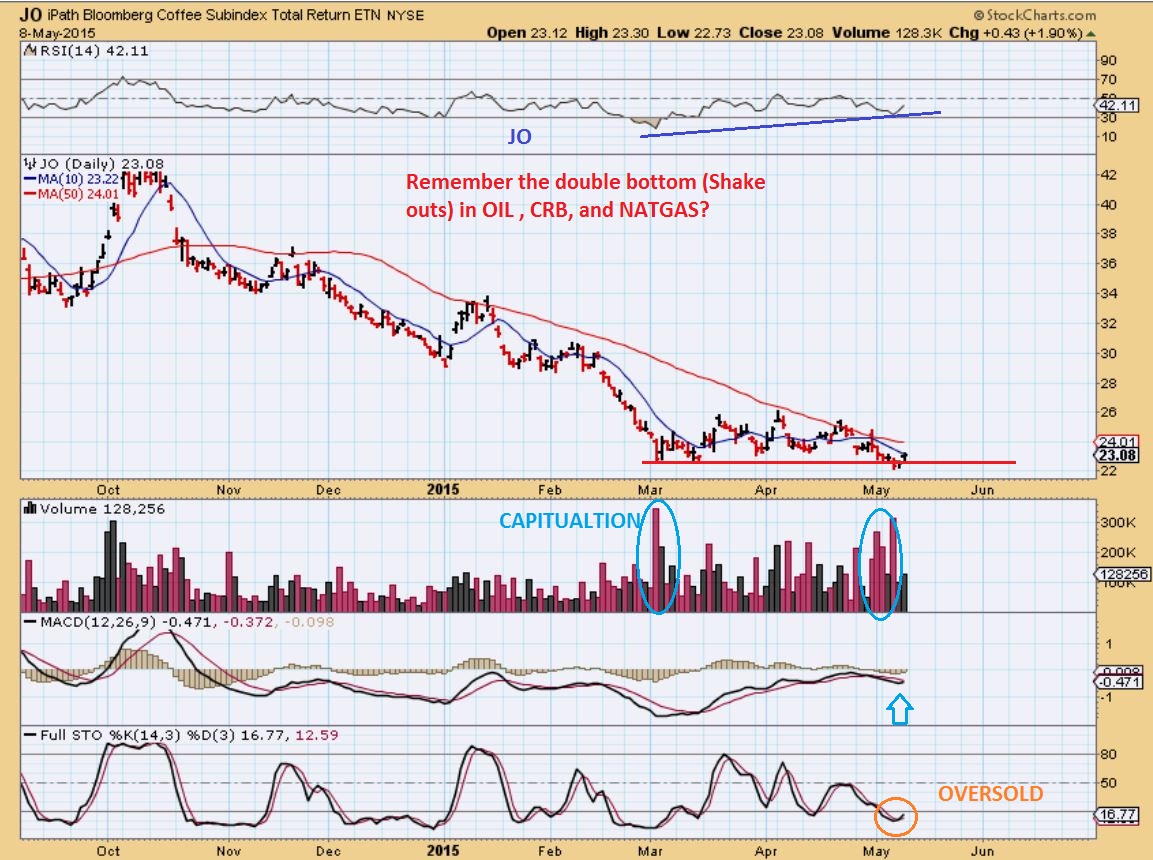Click the -0.372 MACD signal value
The height and width of the screenshot is (860, 1153).
(248, 622)
